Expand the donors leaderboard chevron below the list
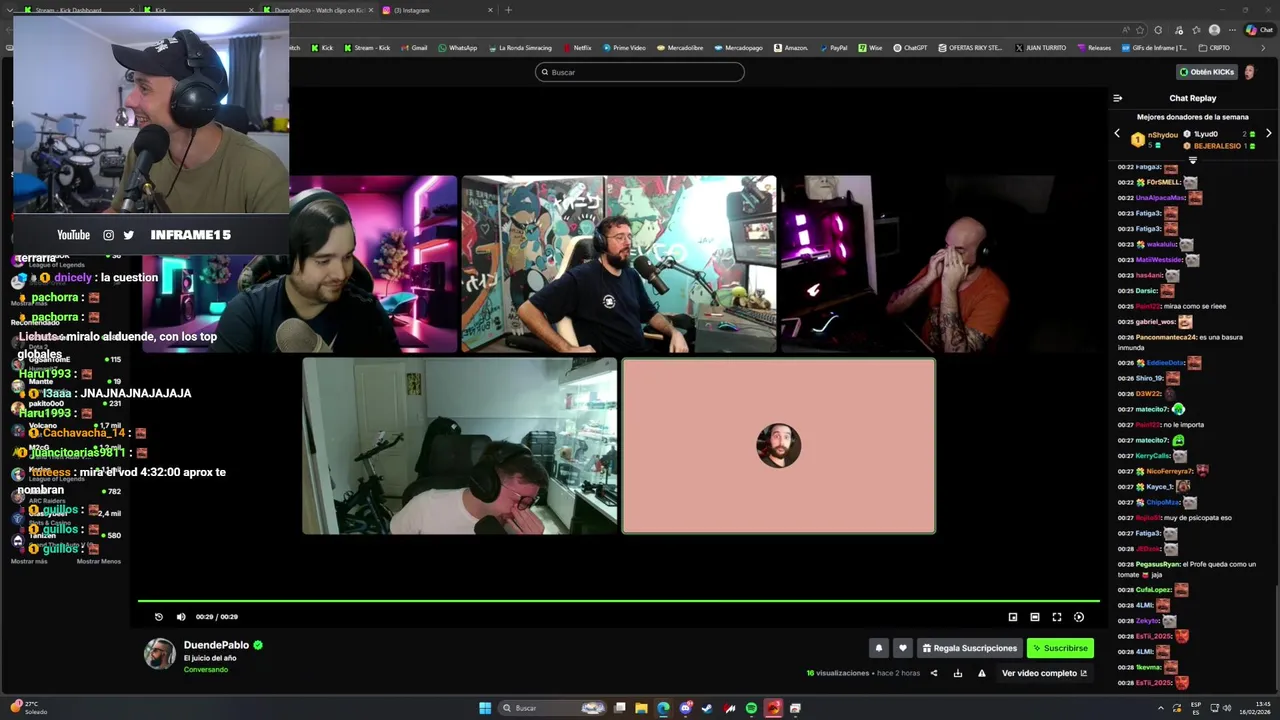The image size is (1280, 720). (1192, 160)
